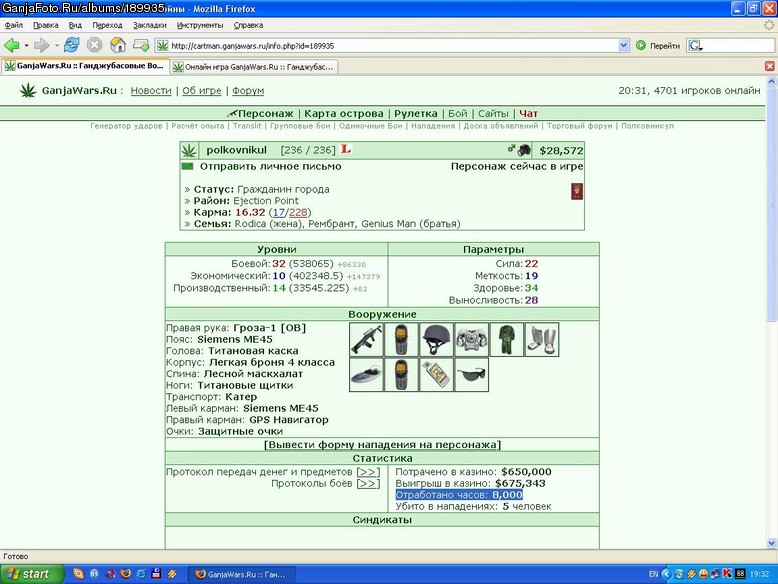Viewport: 778px width, 584px height.
Task: Open the titanium leg guards image
Action: [542, 339]
